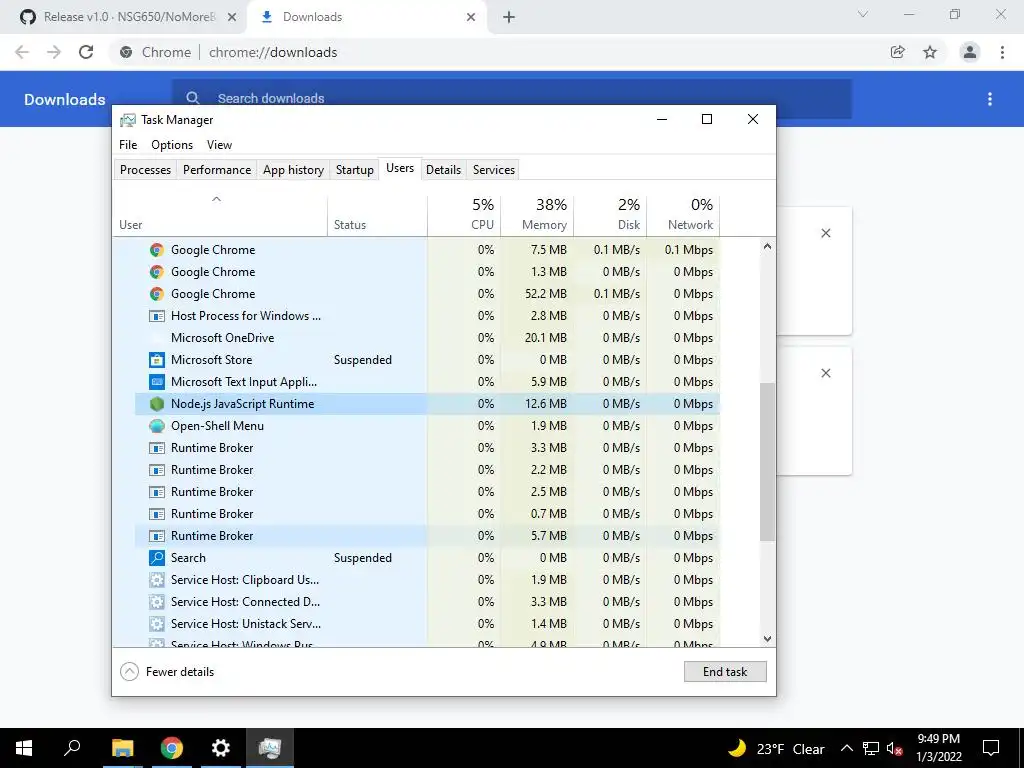Image resolution: width=1024 pixels, height=768 pixels.
Task: Sort by the Status column header
Action: pyautogui.click(x=377, y=216)
